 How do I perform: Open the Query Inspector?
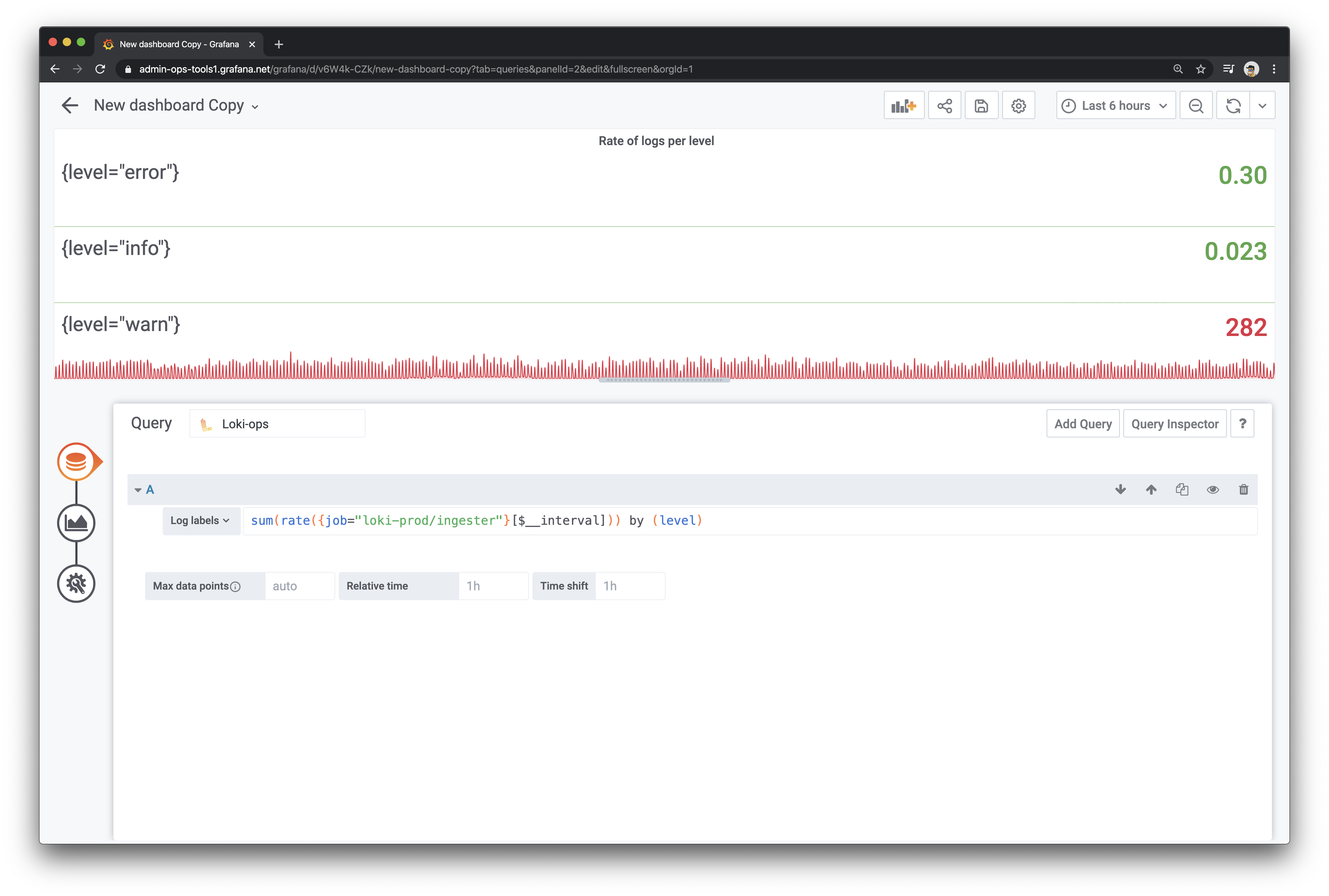[1175, 423]
